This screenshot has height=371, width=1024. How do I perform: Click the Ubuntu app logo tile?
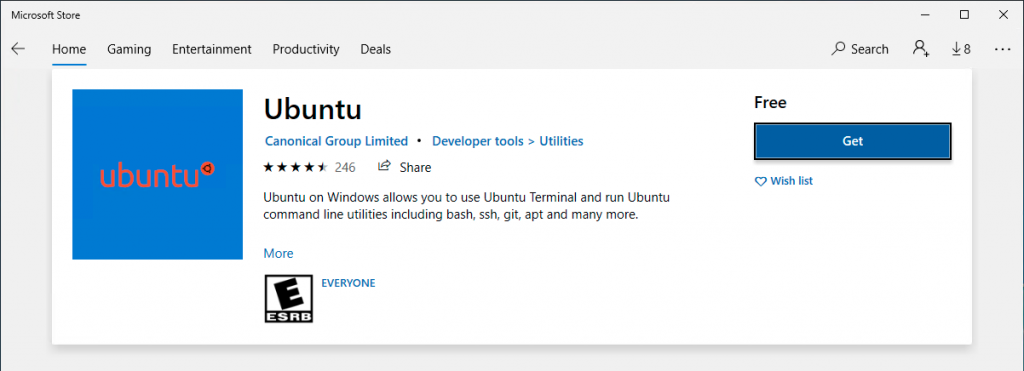157,174
